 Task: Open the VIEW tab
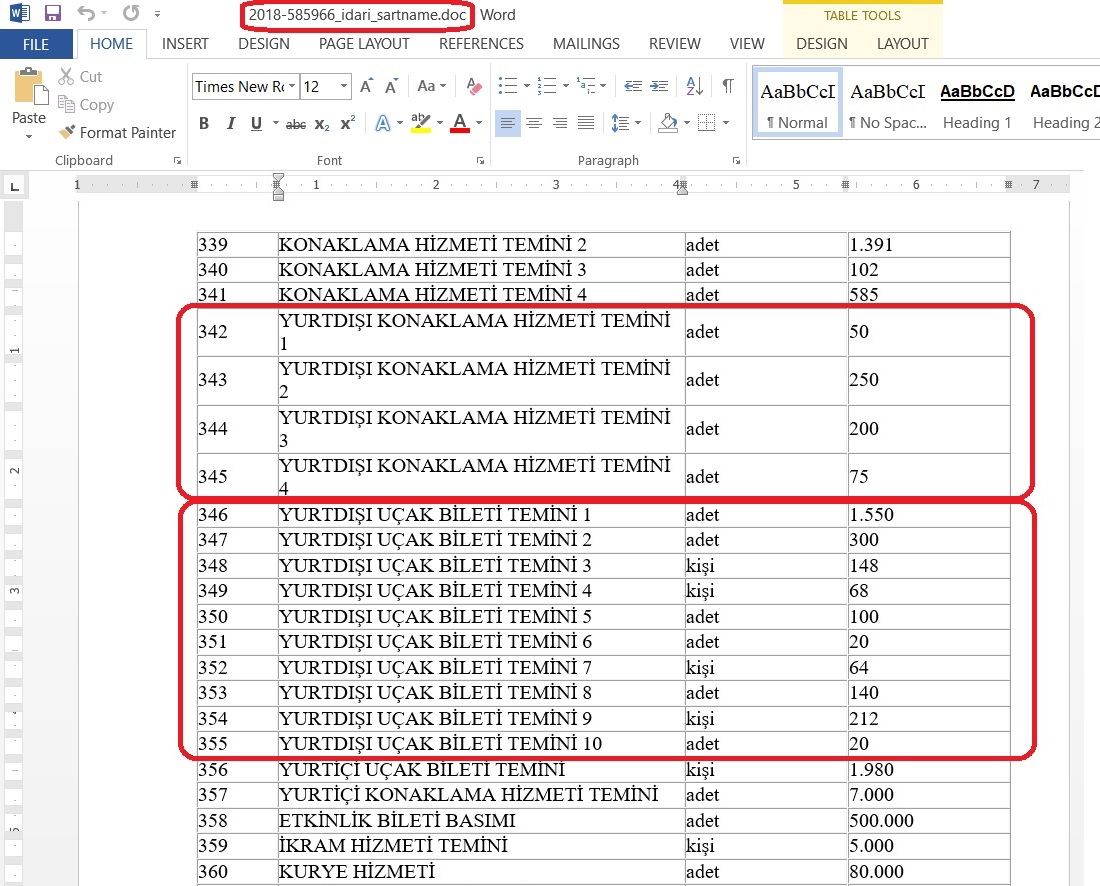pyautogui.click(x=747, y=44)
